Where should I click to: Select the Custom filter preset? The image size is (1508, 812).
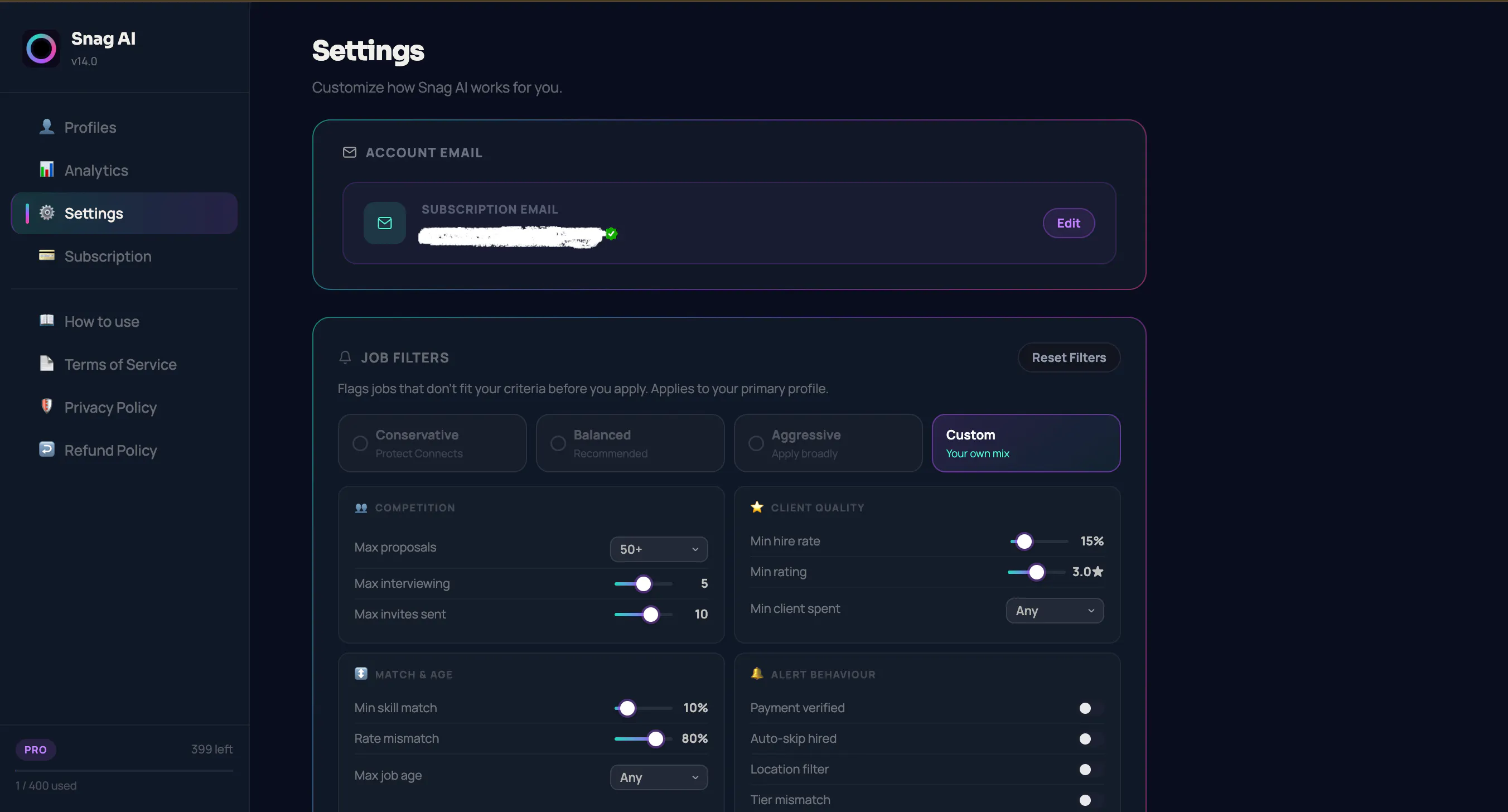point(1026,443)
